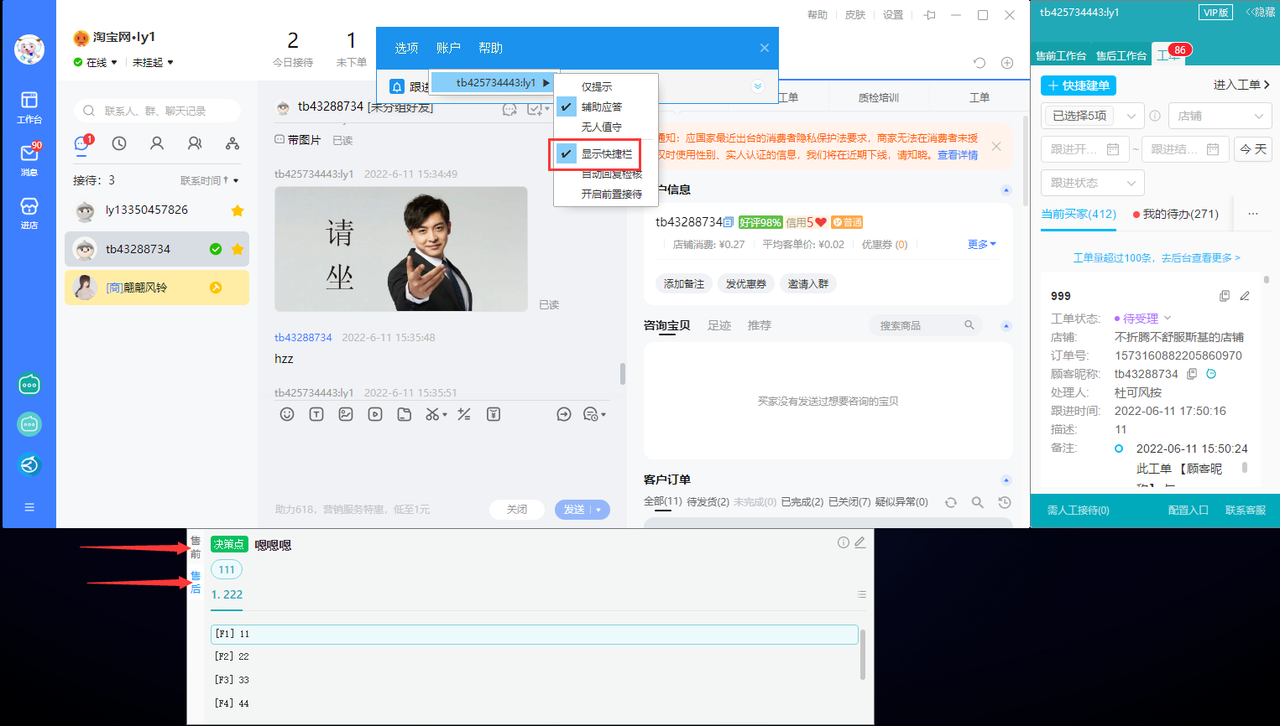Open the 在线 status dropdown
This screenshot has width=1280, height=726.
[96, 62]
